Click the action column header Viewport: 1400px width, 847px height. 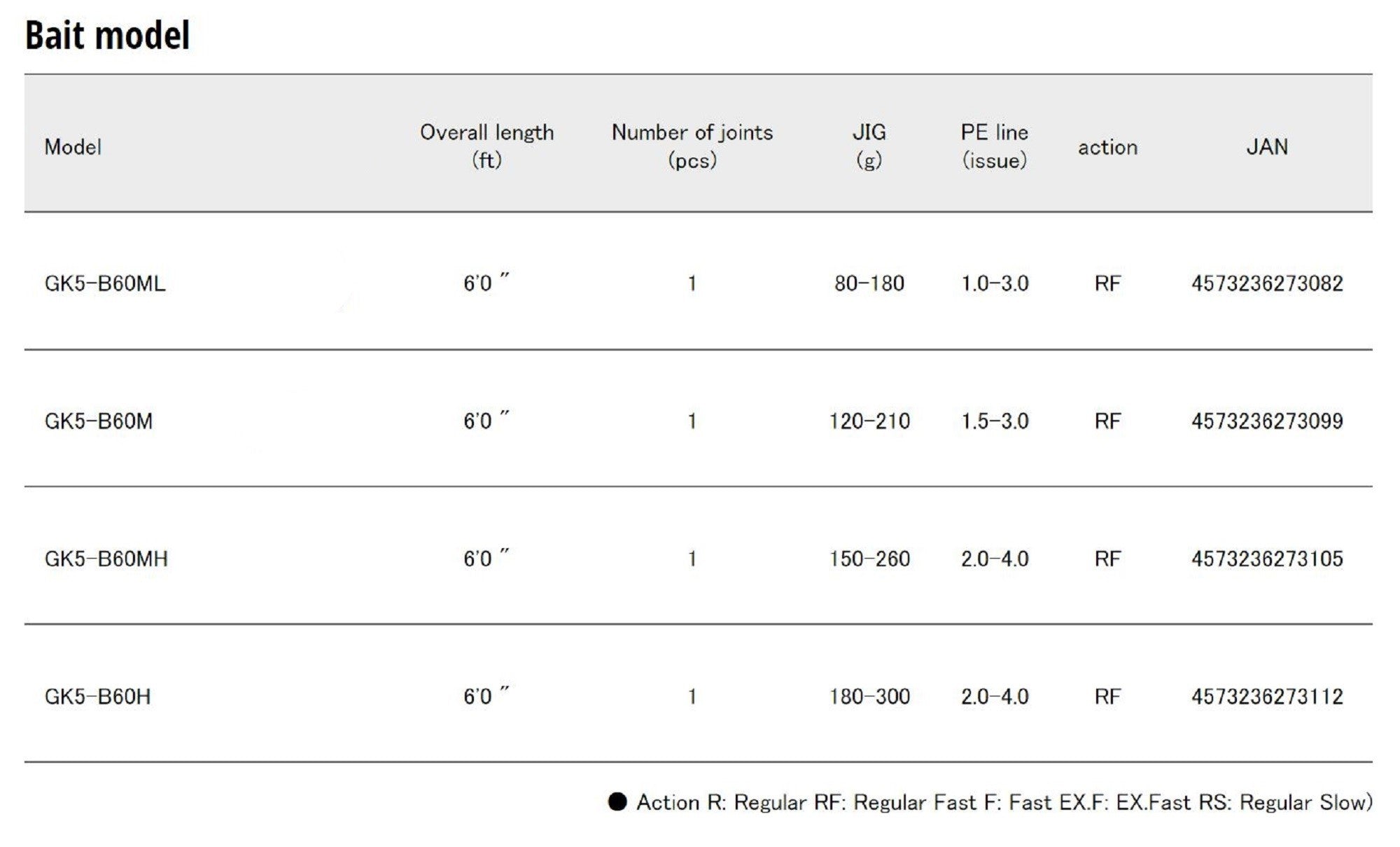click(x=1107, y=147)
